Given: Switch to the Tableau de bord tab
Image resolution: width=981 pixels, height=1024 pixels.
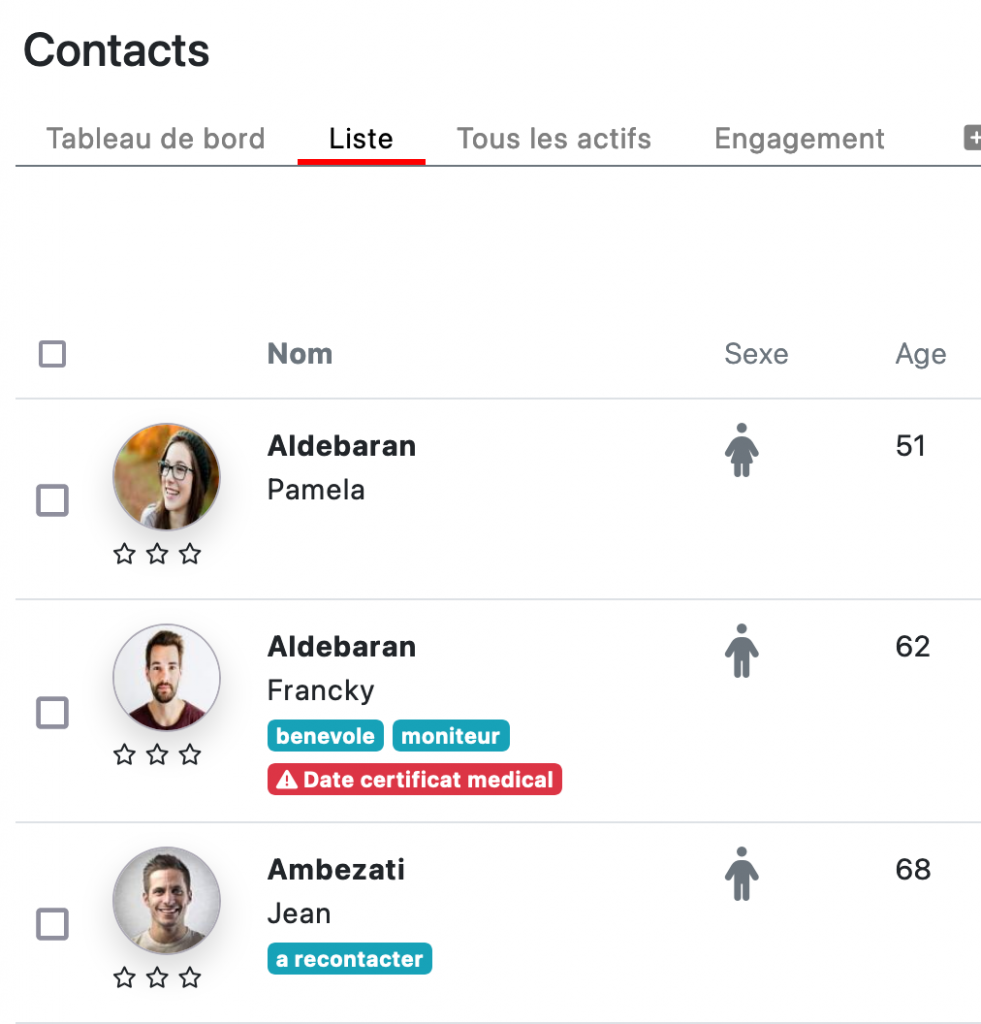Looking at the screenshot, I should tap(156, 138).
